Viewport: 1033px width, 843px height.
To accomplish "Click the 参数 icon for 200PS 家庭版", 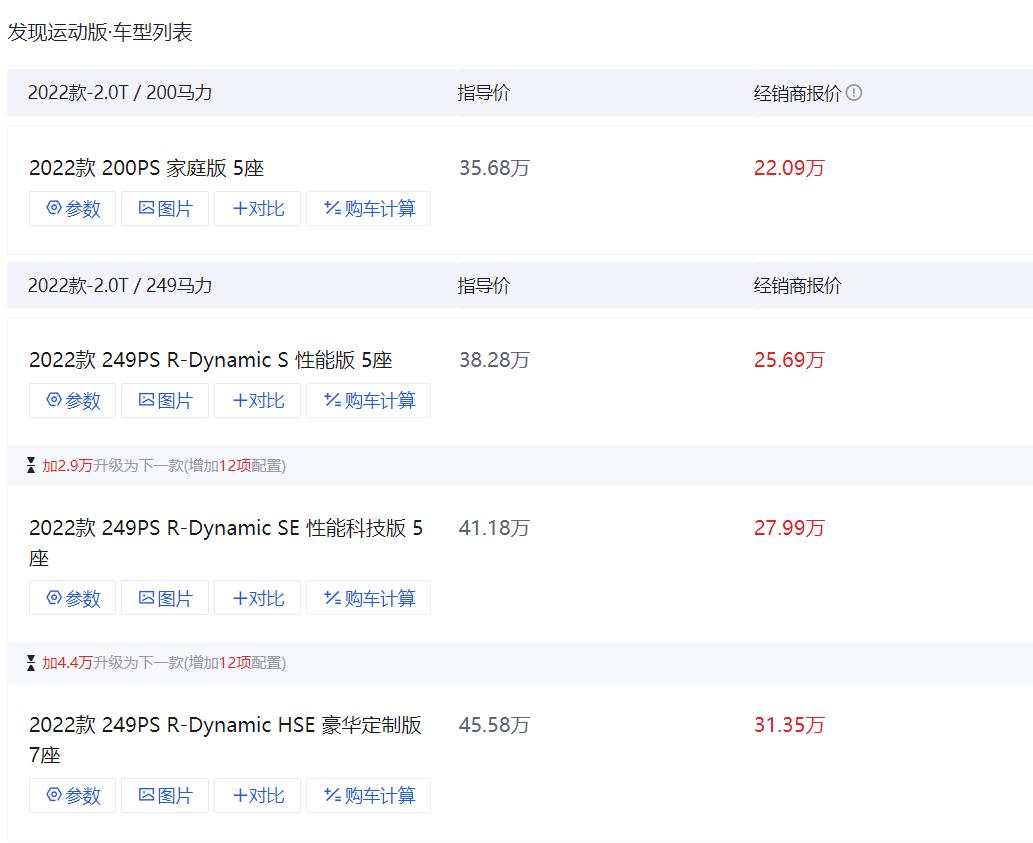I will click(x=72, y=208).
